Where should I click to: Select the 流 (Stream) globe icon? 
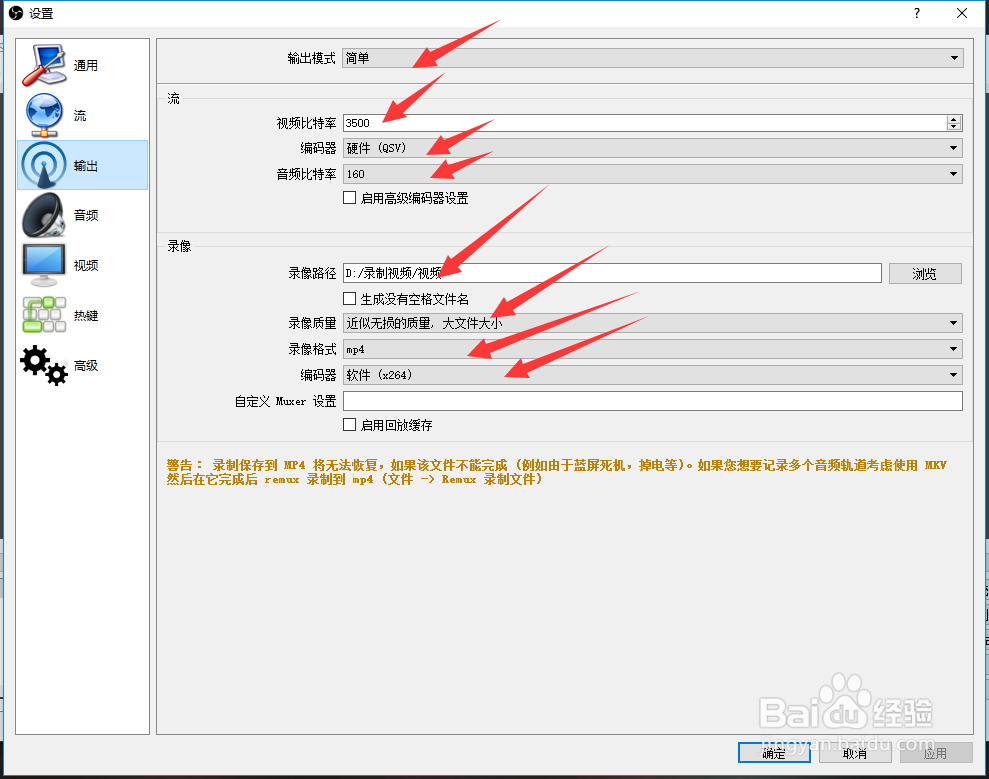tap(44, 115)
